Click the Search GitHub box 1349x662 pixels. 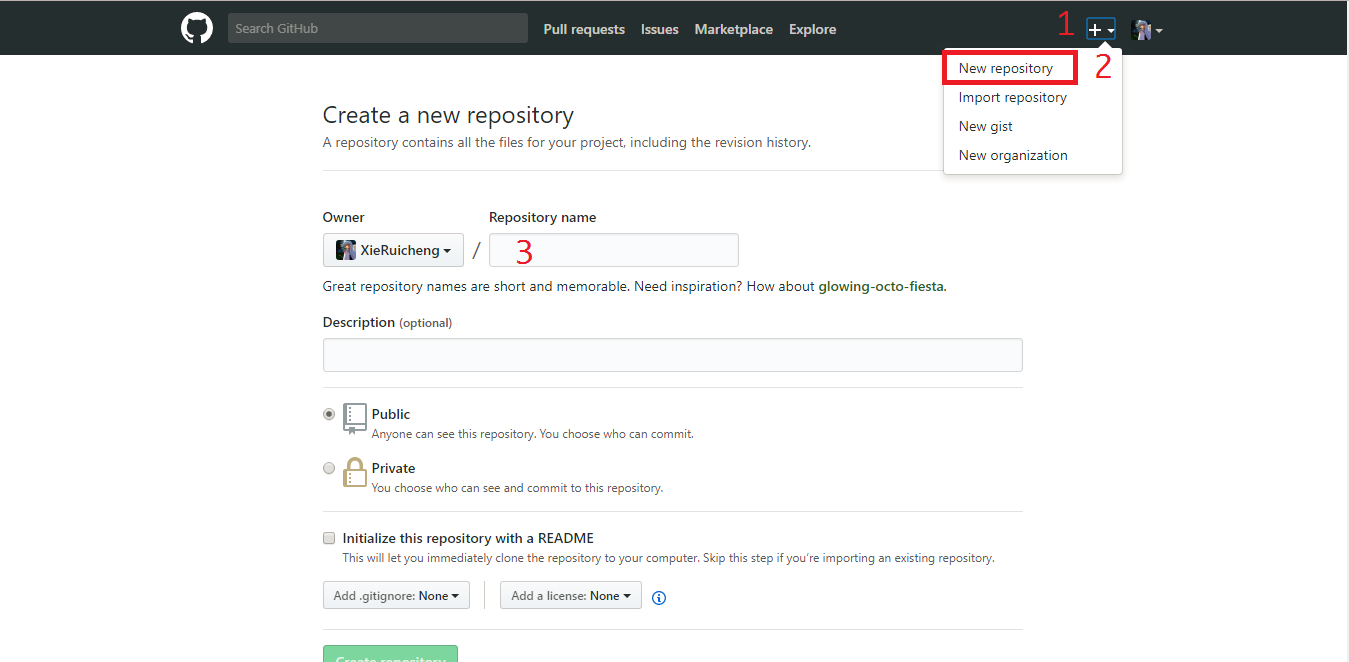(377, 28)
